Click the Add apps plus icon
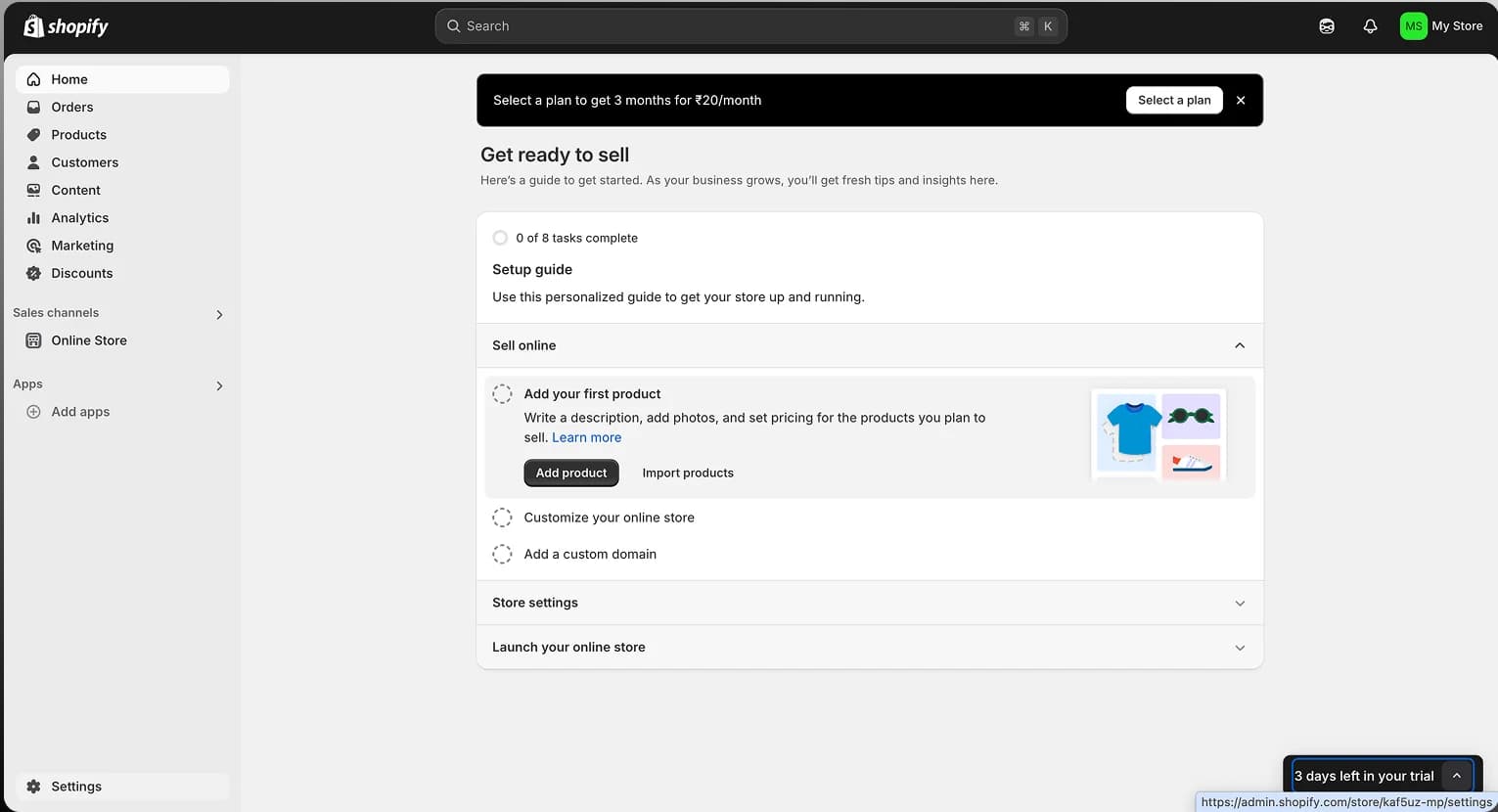 pos(33,412)
